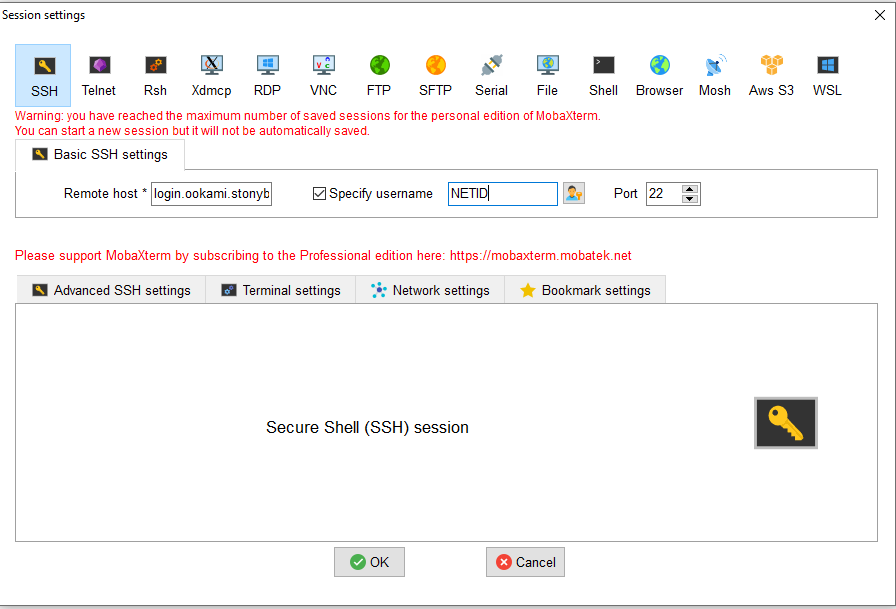Click the 'Remote host *' label
Image resolution: width=896 pixels, height=609 pixels.
click(105, 194)
